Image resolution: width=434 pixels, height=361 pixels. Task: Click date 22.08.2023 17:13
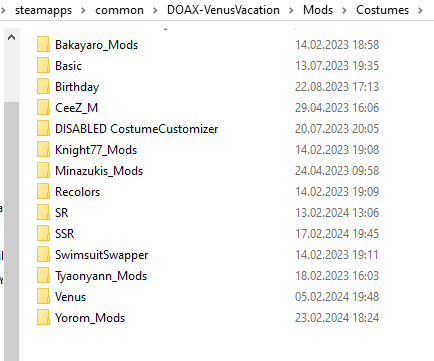click(337, 87)
